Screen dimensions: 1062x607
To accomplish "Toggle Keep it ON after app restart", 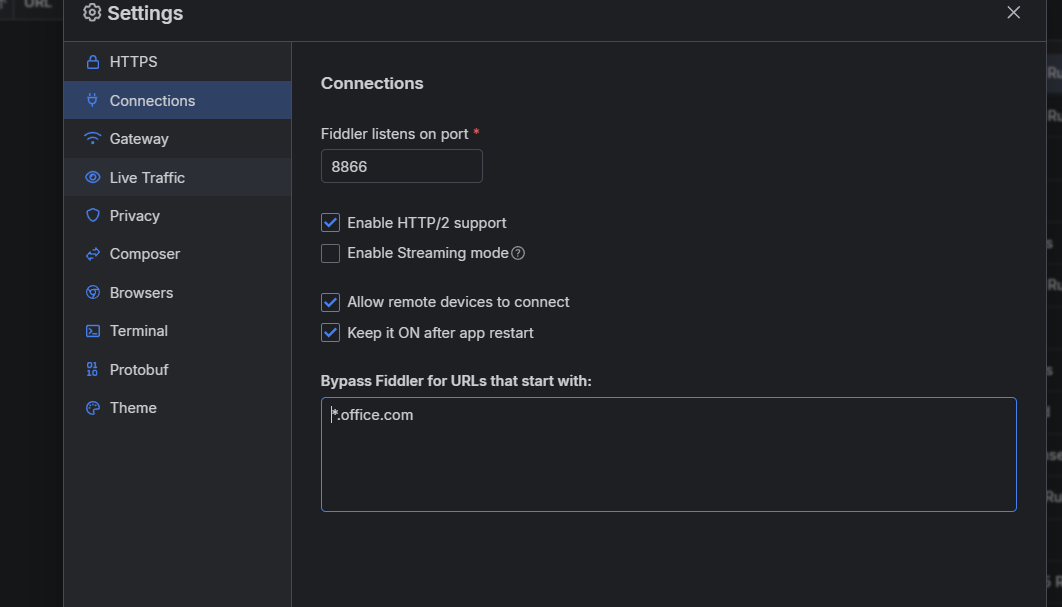I will tap(330, 333).
